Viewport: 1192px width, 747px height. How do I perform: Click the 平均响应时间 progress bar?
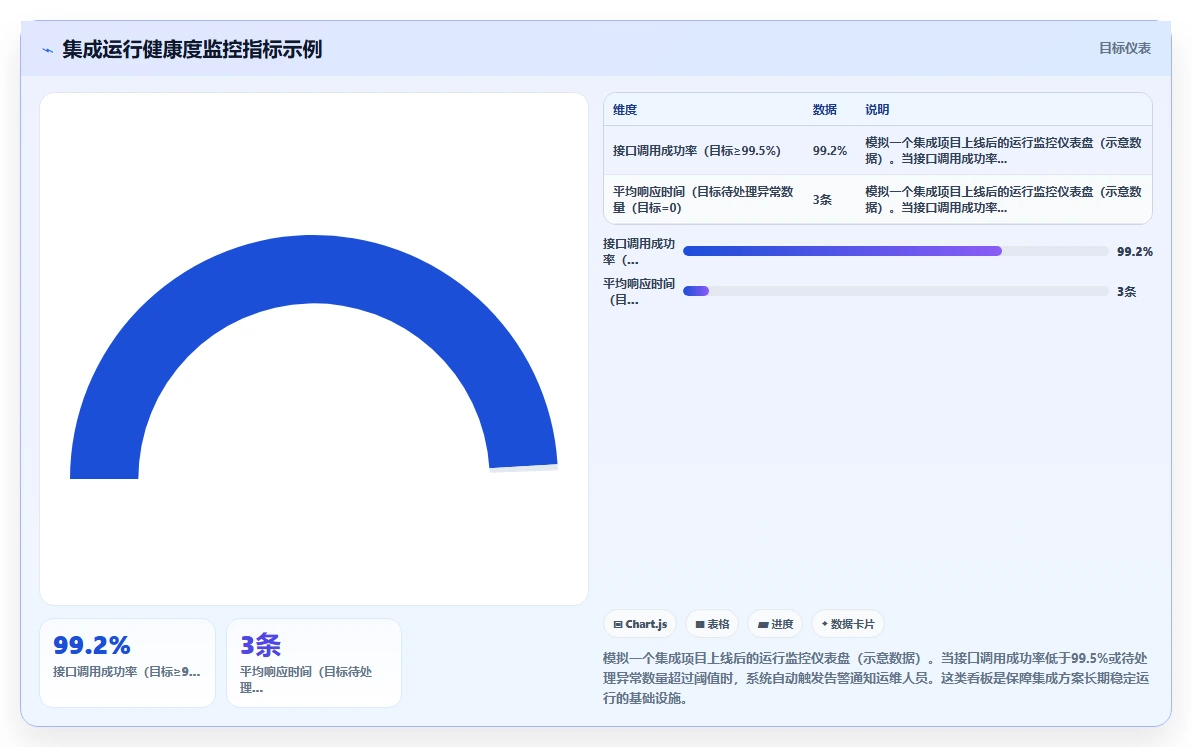(x=896, y=290)
